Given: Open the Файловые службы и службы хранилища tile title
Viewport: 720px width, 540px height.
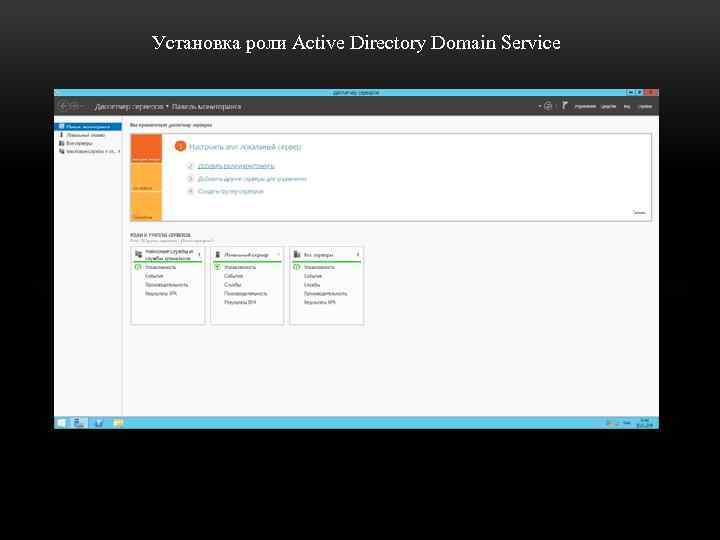Looking at the screenshot, I should [x=169, y=255].
